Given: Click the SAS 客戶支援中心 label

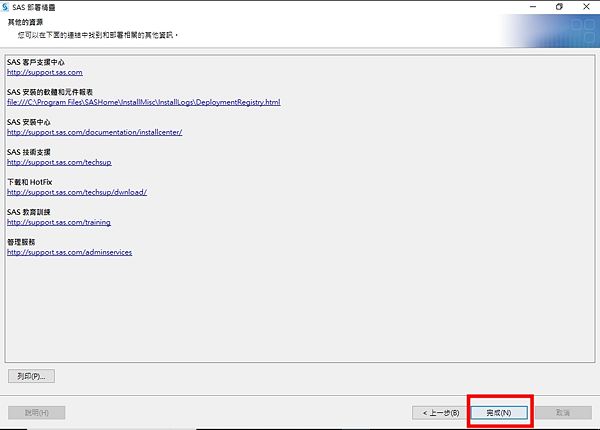Looking at the screenshot, I should point(35,62).
